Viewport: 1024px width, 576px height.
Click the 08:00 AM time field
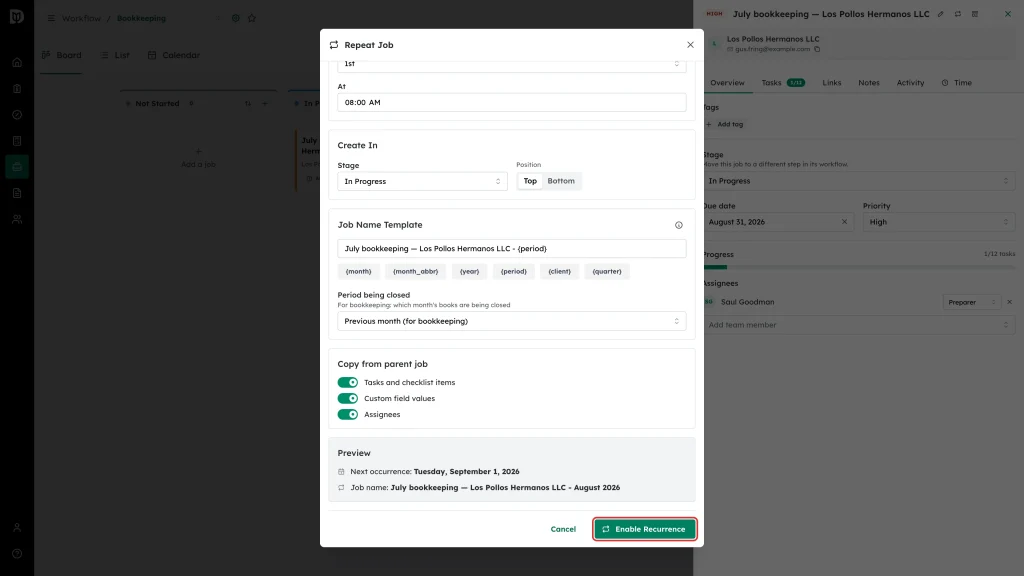pos(511,103)
